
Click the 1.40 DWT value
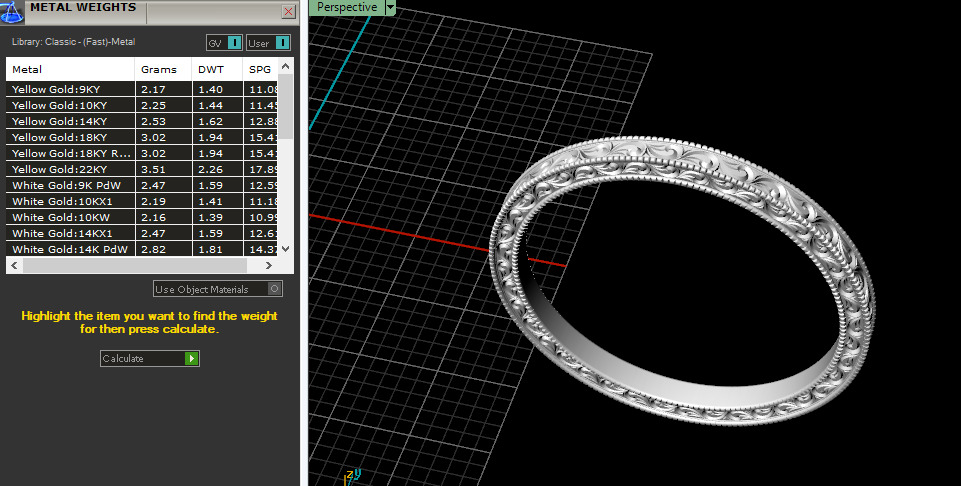210,89
